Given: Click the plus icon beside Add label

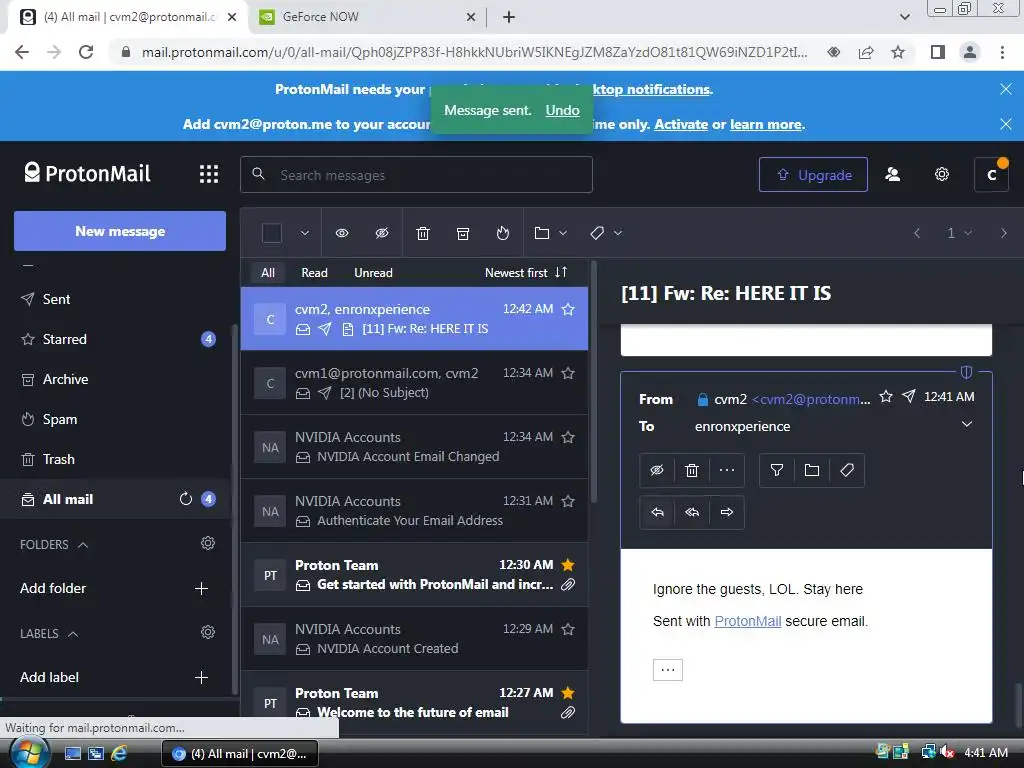Looking at the screenshot, I should (x=201, y=677).
